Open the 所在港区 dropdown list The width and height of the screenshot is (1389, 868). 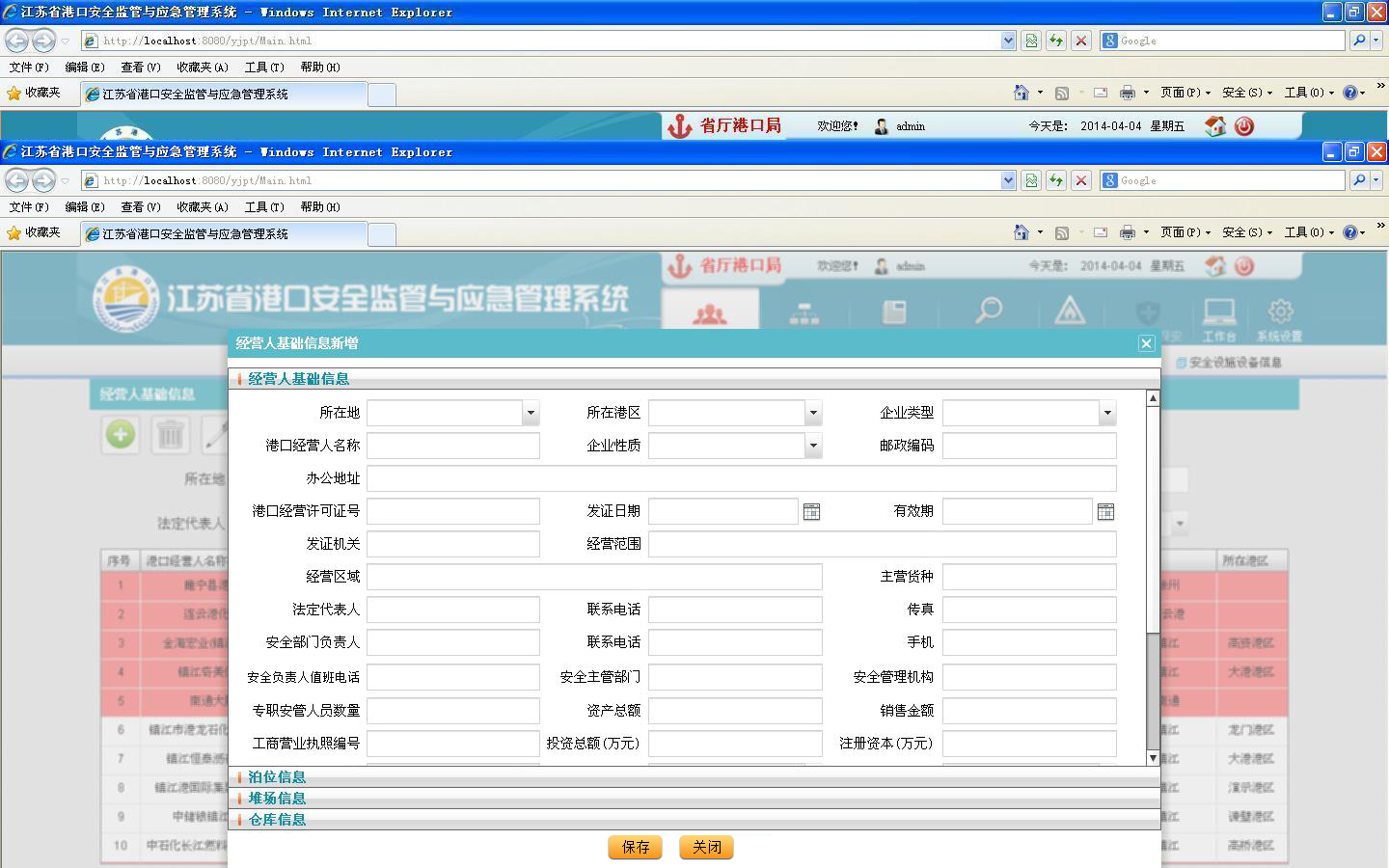click(813, 413)
